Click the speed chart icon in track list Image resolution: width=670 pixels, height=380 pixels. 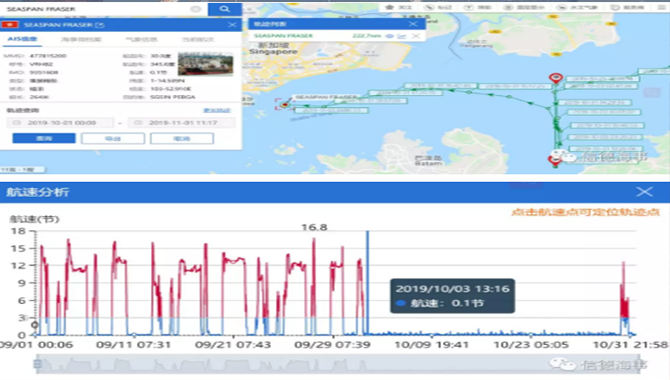point(402,36)
